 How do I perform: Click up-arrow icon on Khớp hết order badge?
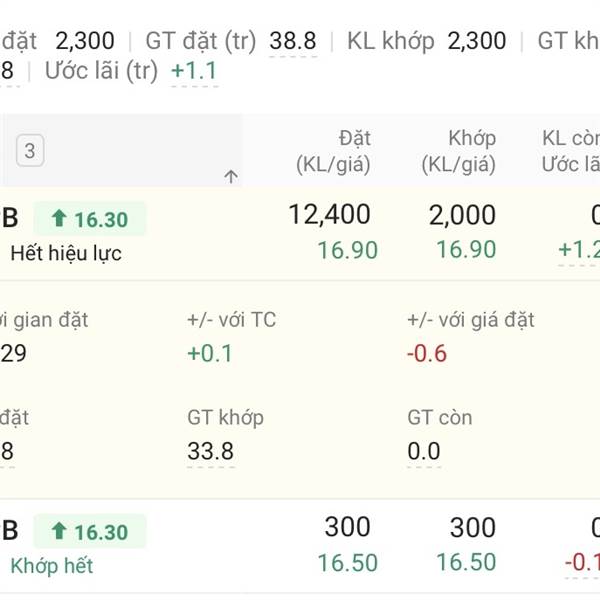tap(58, 532)
